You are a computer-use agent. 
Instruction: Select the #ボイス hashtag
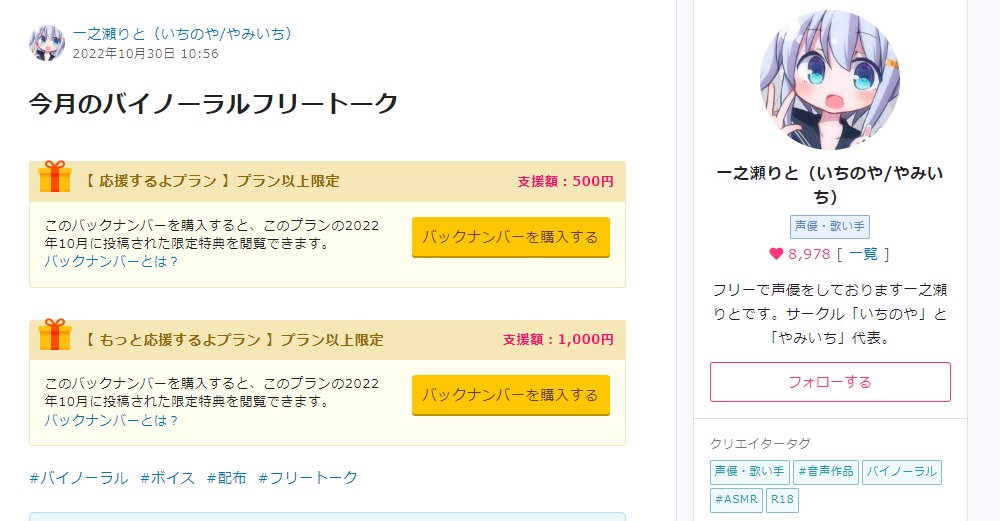[x=167, y=478]
